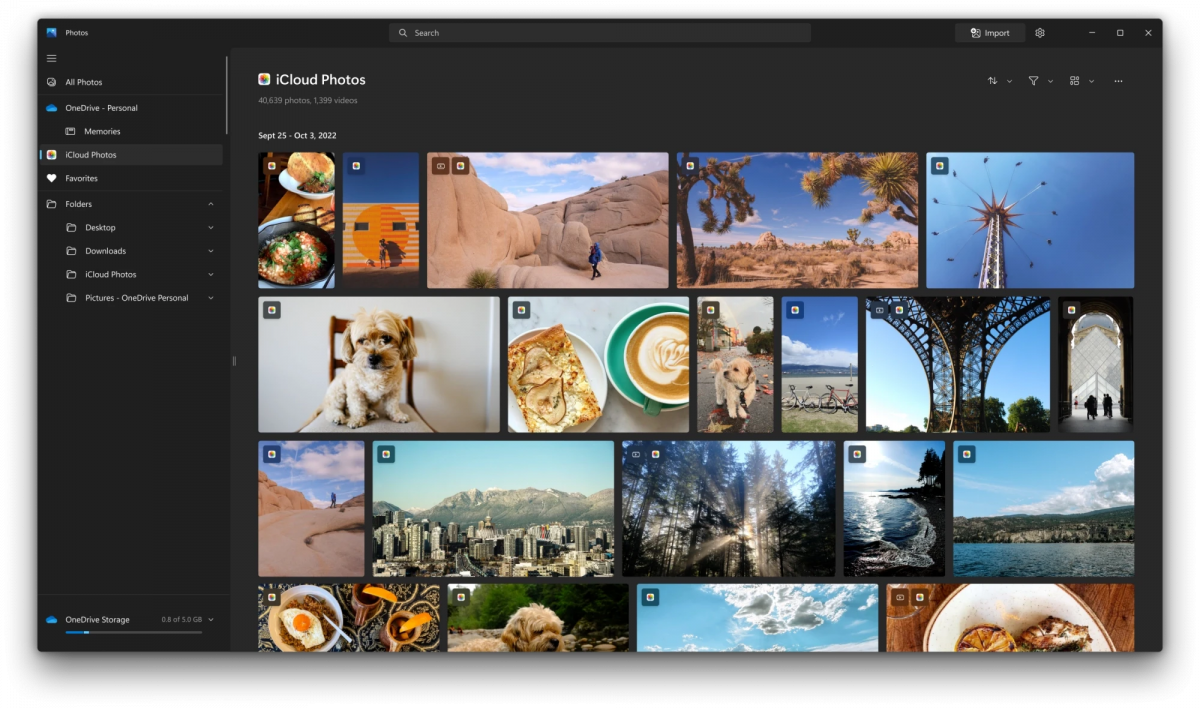Open the food dishes photo in first row

[296, 220]
